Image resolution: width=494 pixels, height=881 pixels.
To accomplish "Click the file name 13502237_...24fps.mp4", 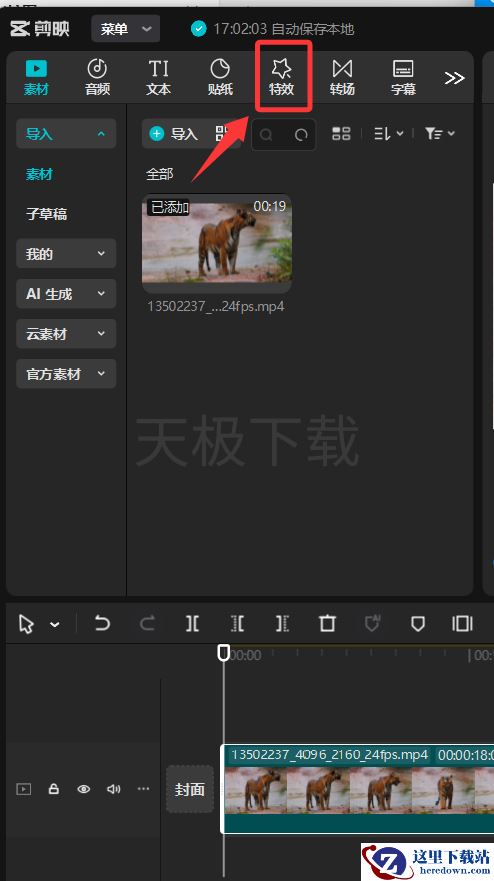I will (x=216, y=307).
